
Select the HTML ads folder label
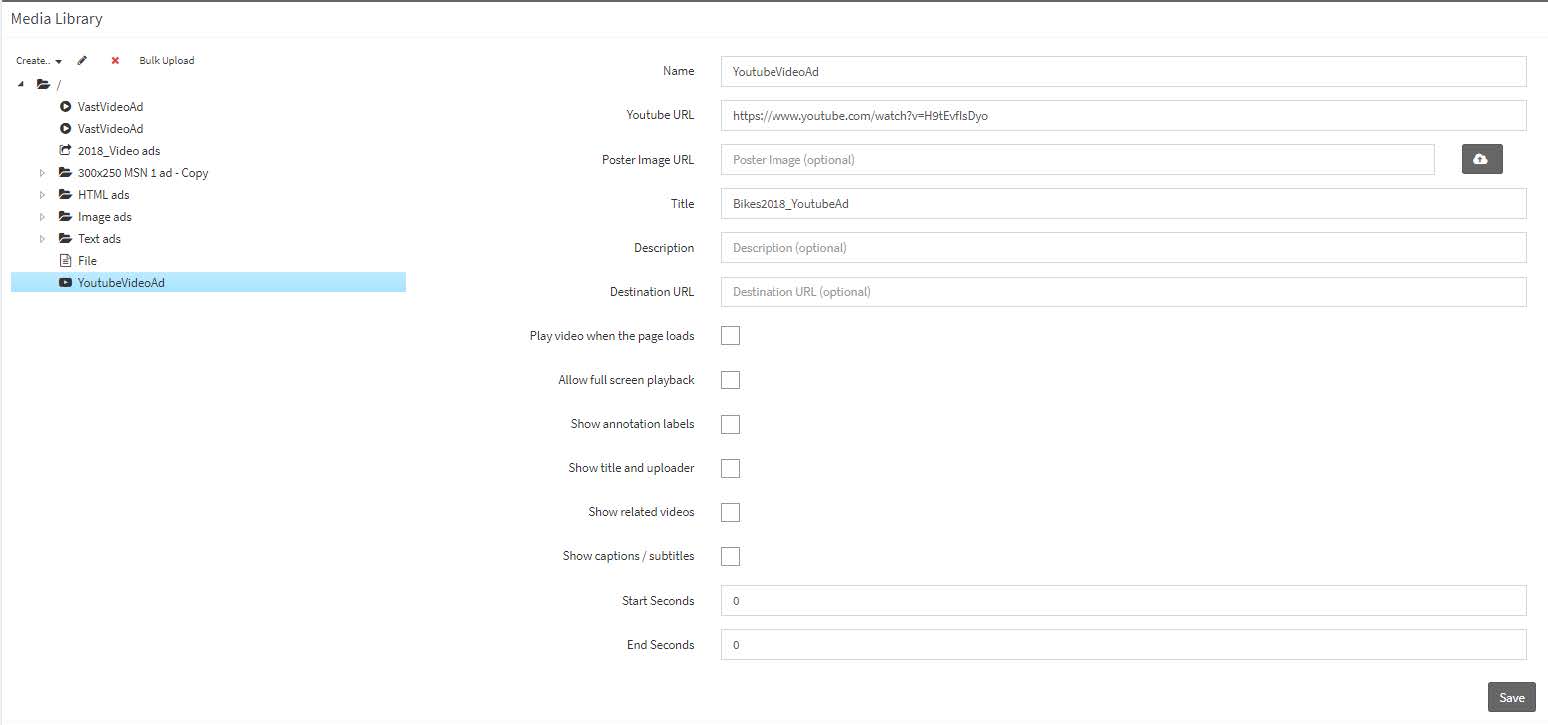tap(103, 195)
